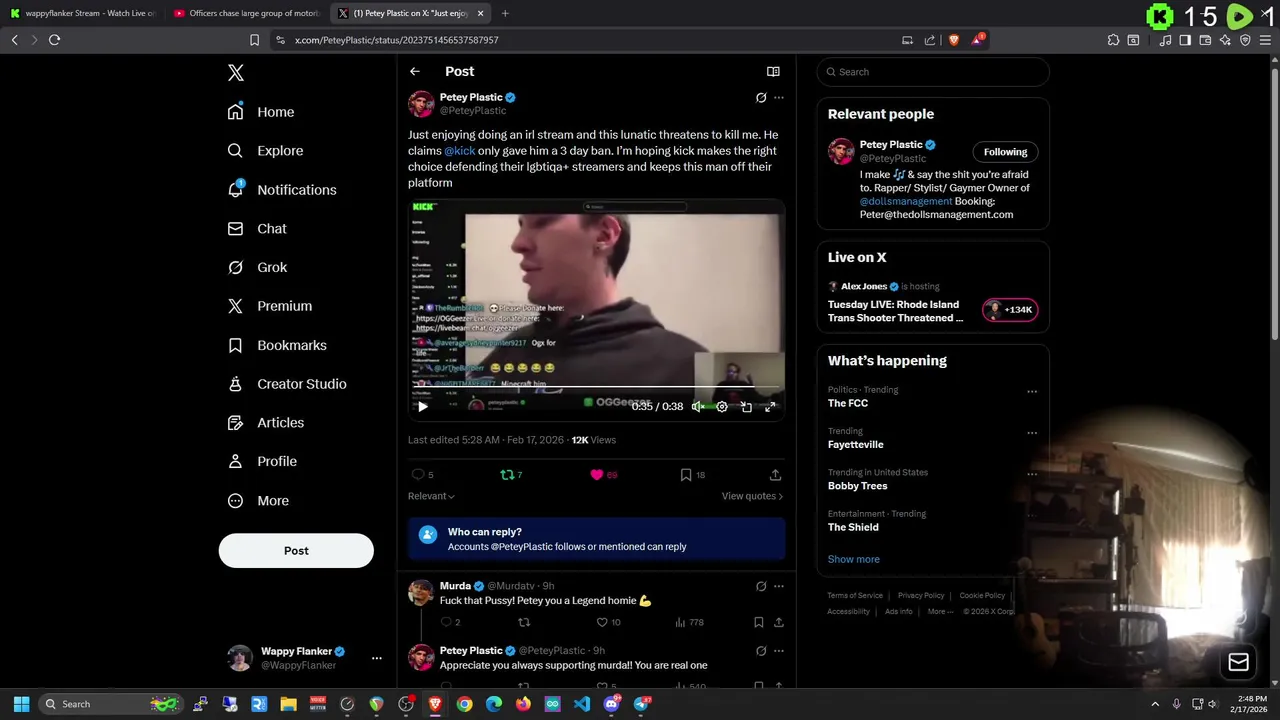Open the Relevant replies sort dropdown
1280x720 pixels.
(431, 496)
